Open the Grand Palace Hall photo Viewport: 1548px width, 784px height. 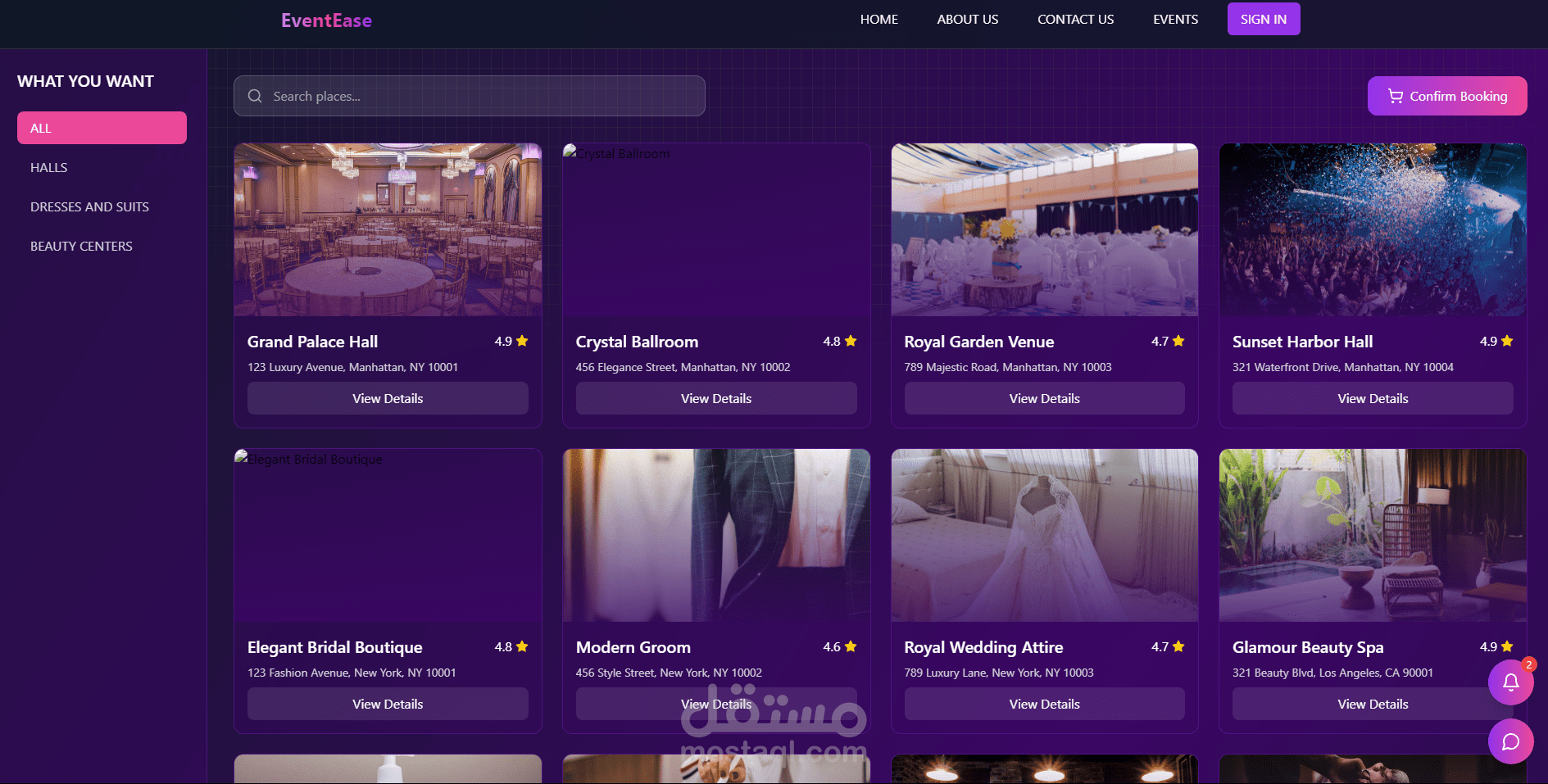click(x=388, y=229)
